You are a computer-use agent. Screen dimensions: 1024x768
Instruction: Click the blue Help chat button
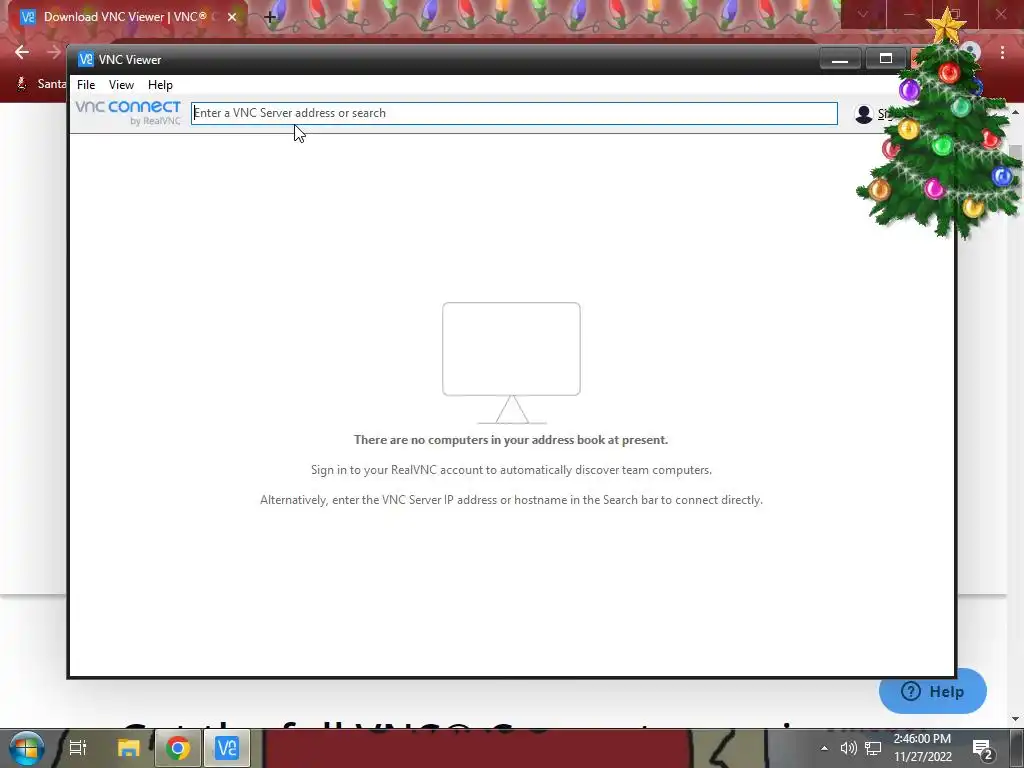pos(932,691)
